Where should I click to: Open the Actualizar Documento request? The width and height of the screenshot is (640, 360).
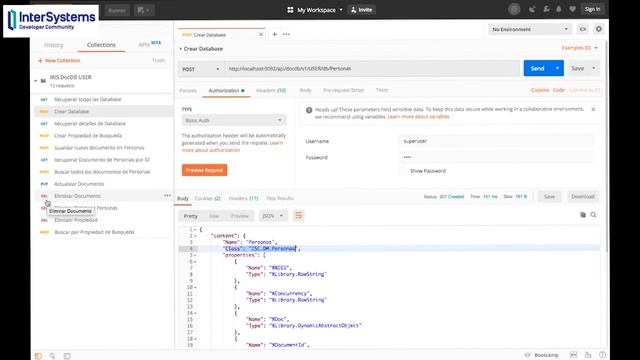coord(103,184)
